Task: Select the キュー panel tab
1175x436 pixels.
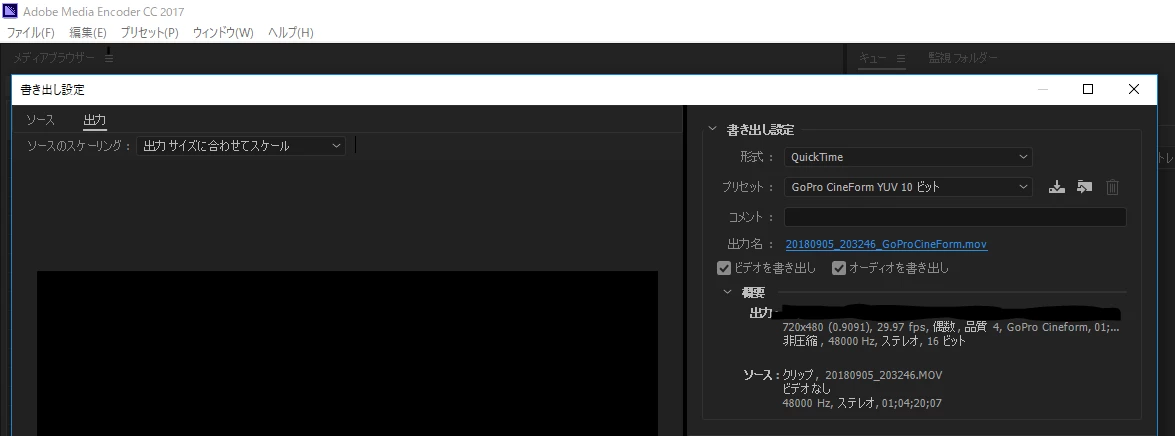Action: 872,58
